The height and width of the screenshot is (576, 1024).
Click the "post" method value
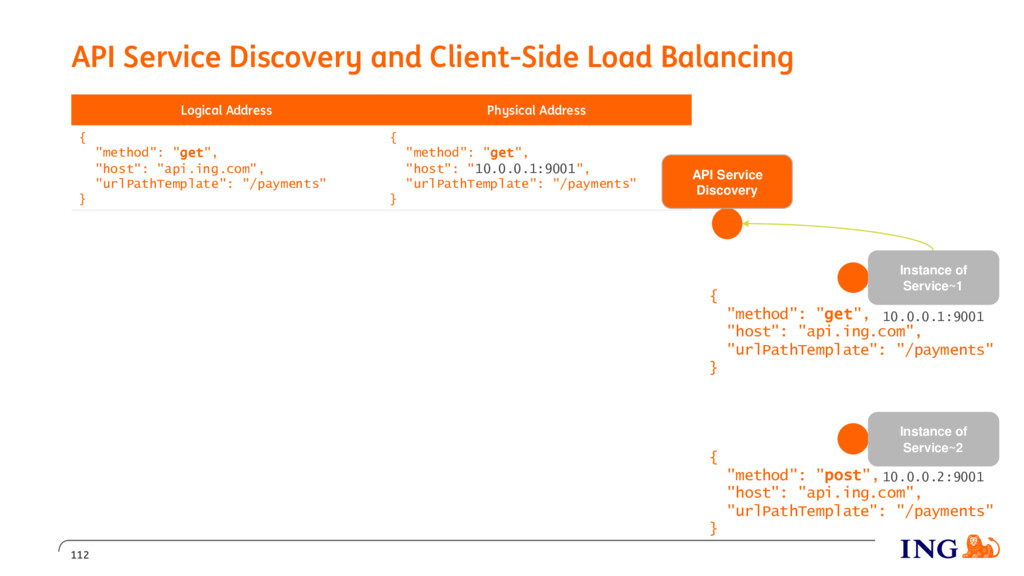(843, 475)
